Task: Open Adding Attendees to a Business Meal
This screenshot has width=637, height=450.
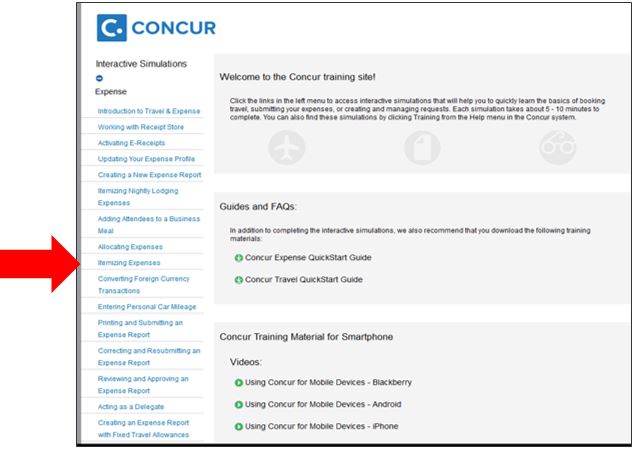Action: click(x=149, y=225)
